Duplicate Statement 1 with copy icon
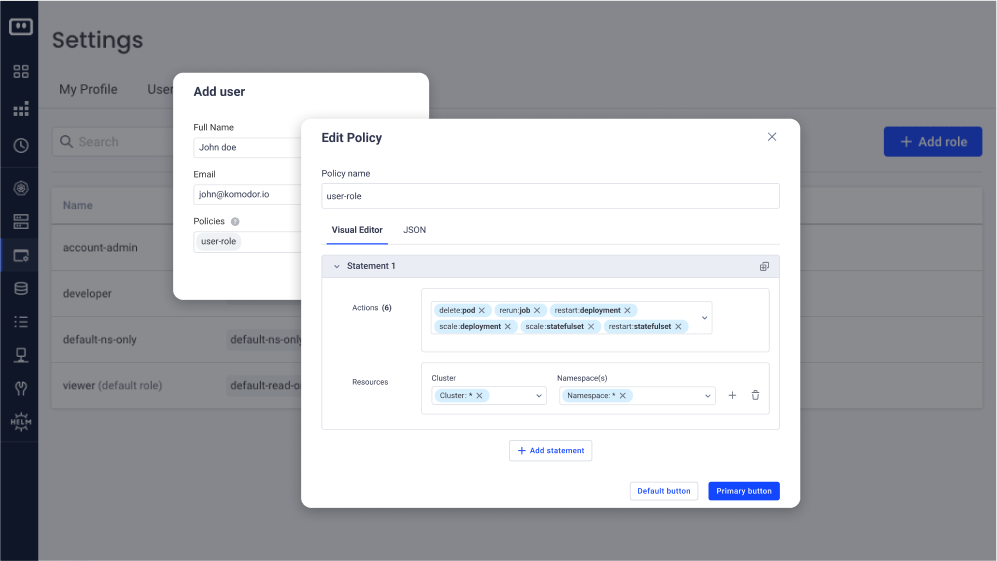997x561 pixels. click(764, 267)
